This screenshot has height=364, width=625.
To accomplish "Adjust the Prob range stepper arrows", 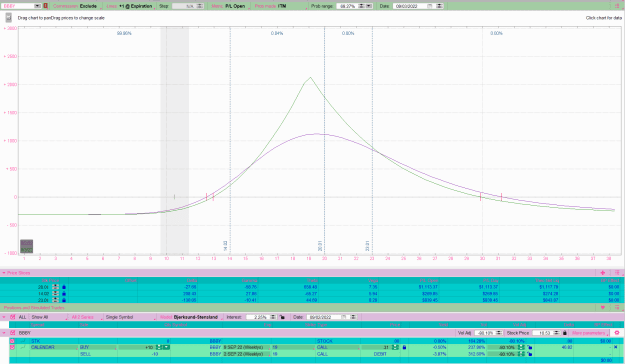I will (361, 6).
